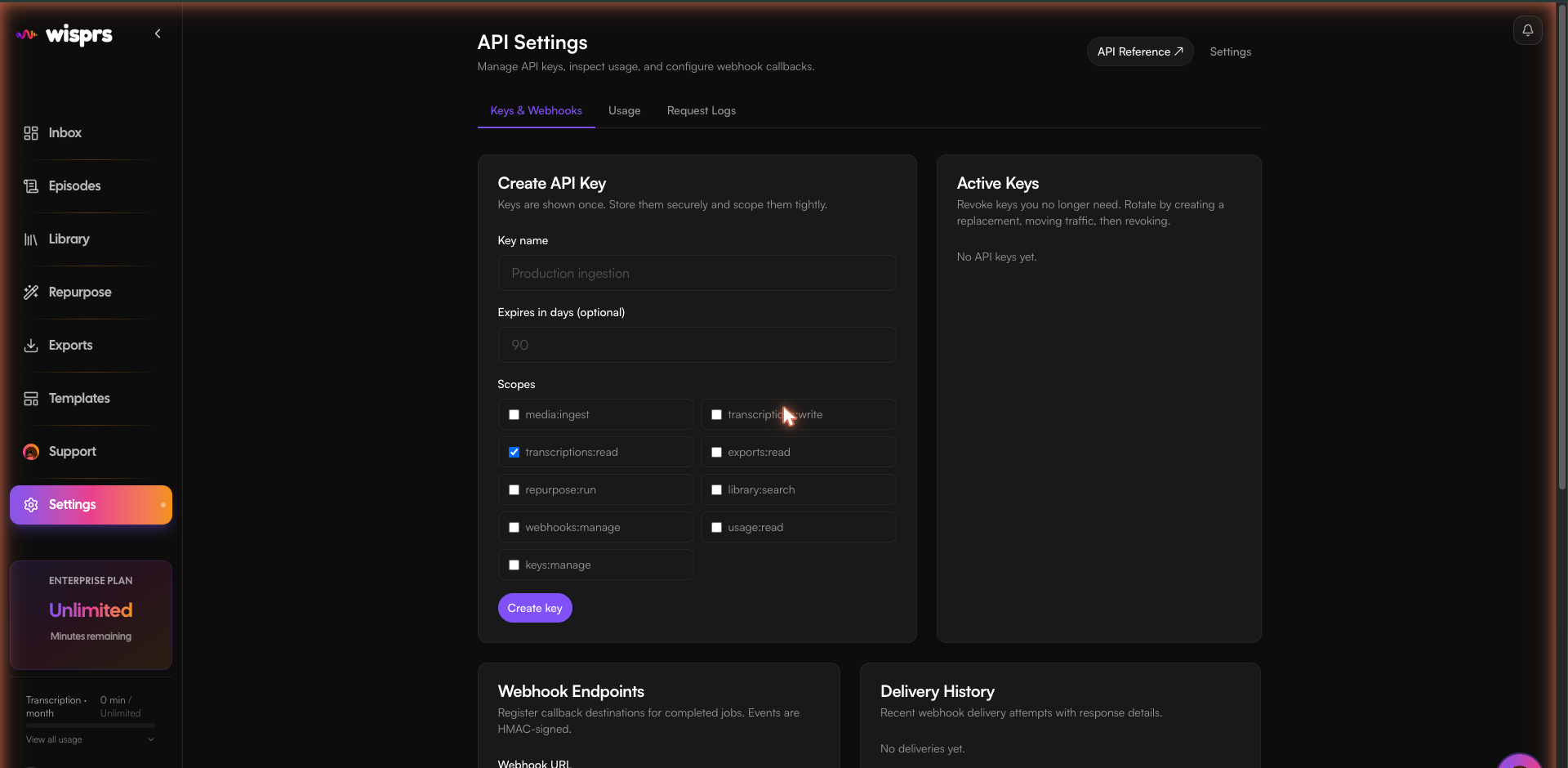This screenshot has width=1568, height=768.
Task: Click the Enterprise Plan Unlimited card
Action: click(91, 615)
